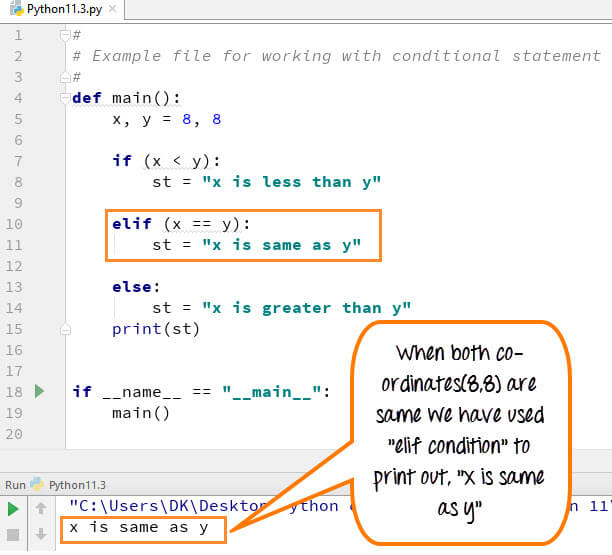Image resolution: width=612 pixels, height=555 pixels.
Task: Click the Python file icon on editor tab
Action: tap(13, 9)
